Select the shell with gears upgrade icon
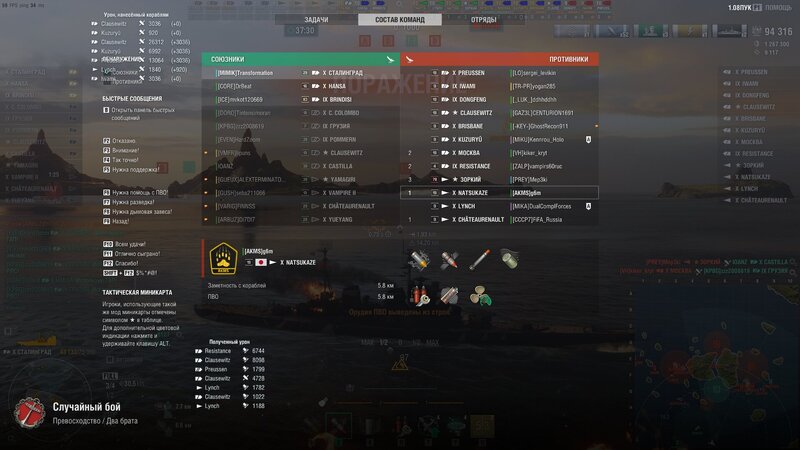This screenshot has width=800, height=450. 419,260
